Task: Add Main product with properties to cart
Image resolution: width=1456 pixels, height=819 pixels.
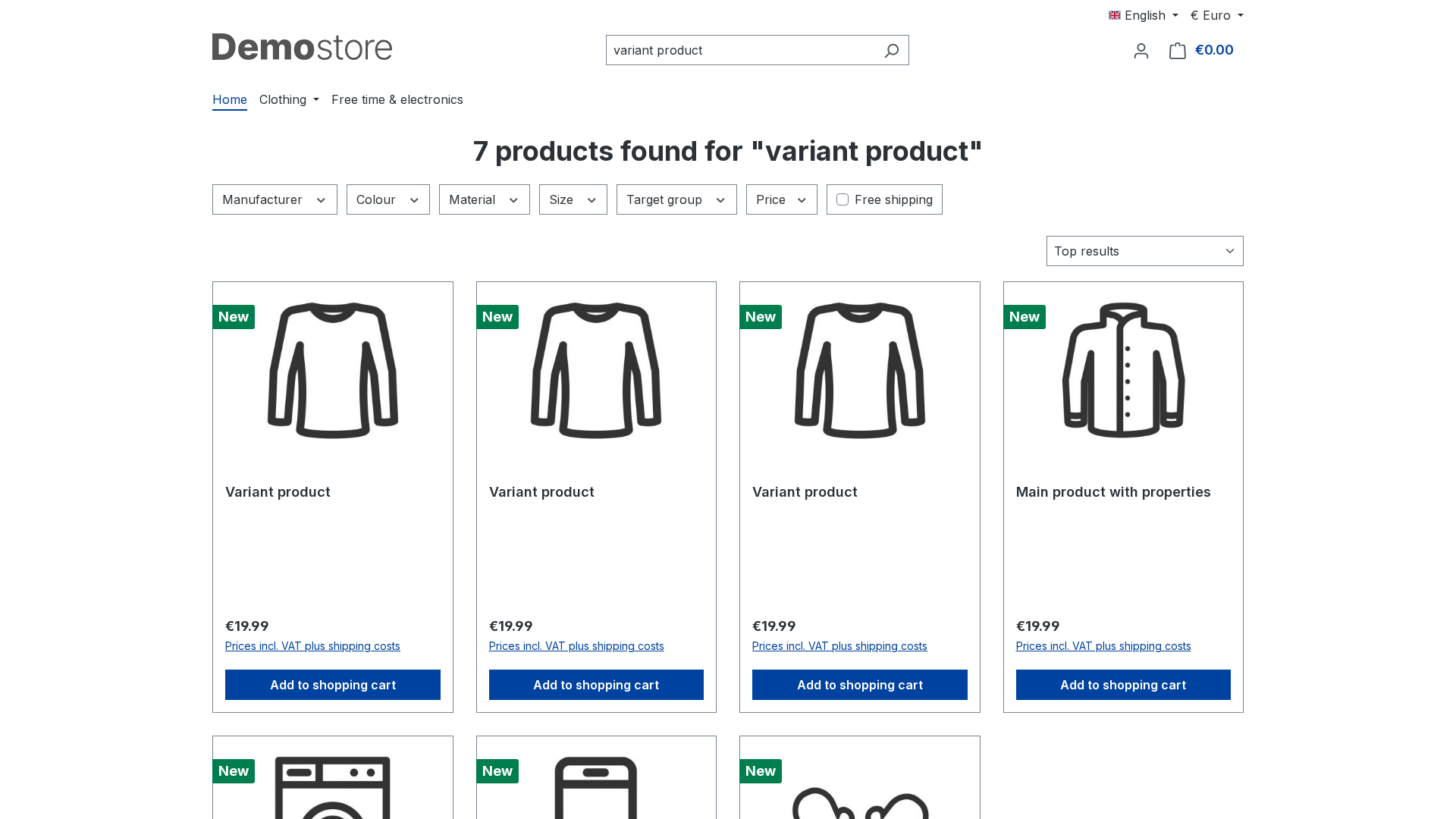Action: pos(1123,685)
